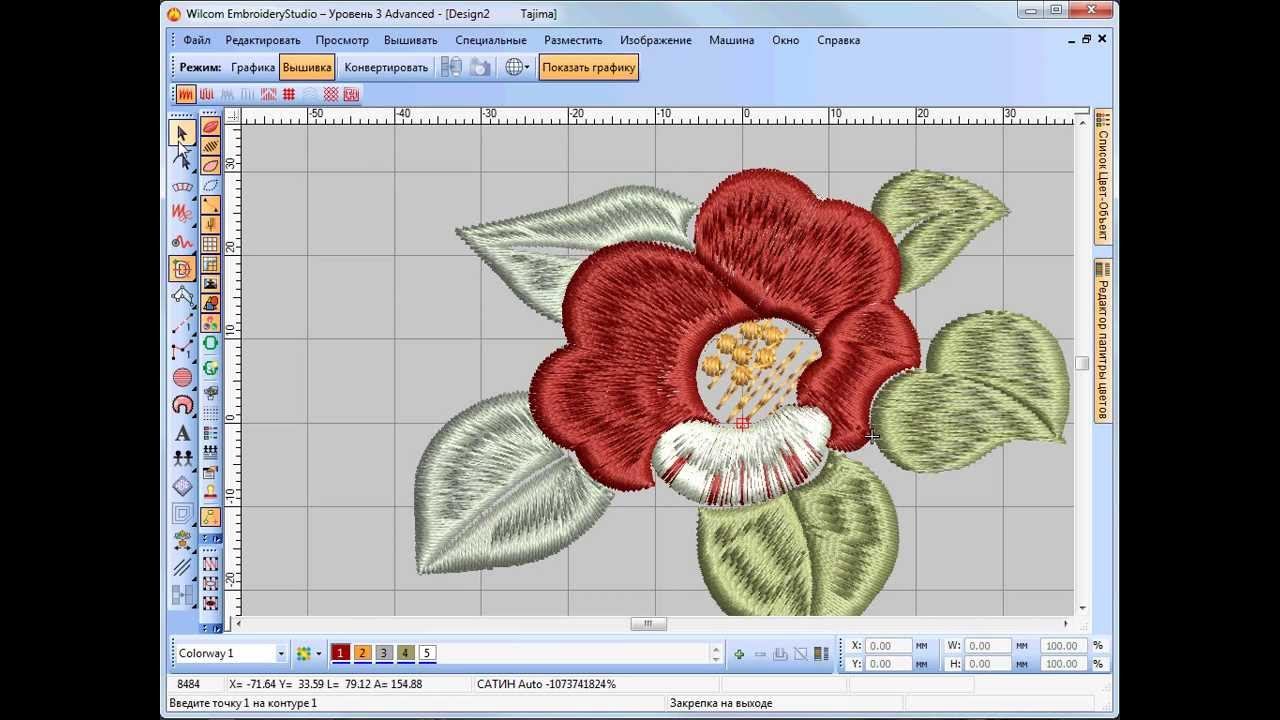Open the Изображение menu
This screenshot has height=720, width=1280.
pos(655,40)
